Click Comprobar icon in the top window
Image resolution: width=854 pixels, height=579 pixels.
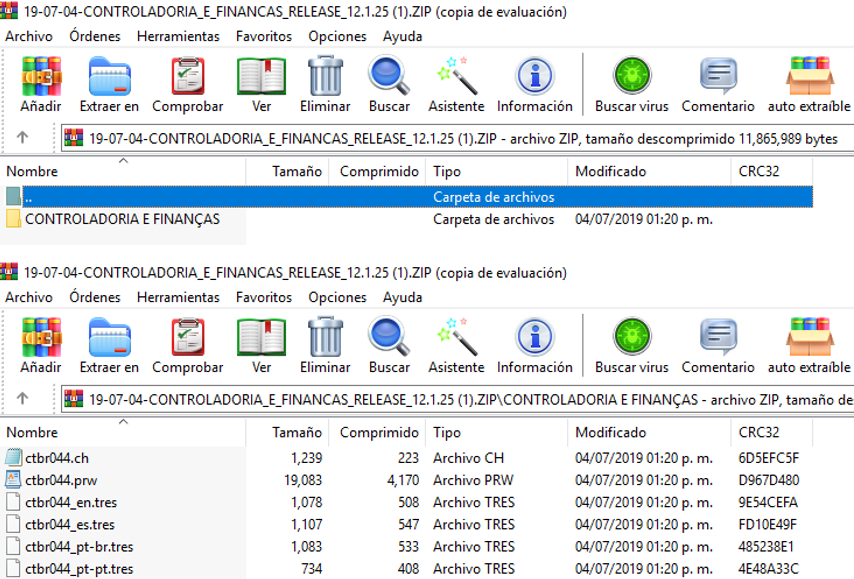point(188,77)
